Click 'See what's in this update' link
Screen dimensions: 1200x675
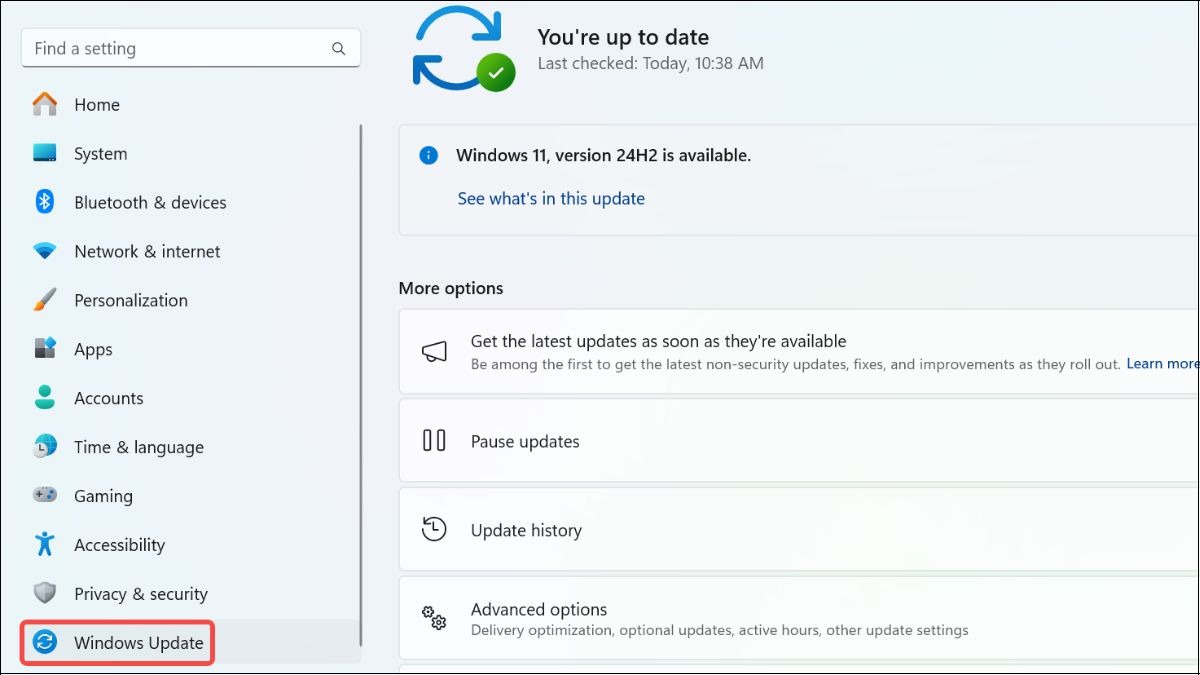[x=551, y=198]
